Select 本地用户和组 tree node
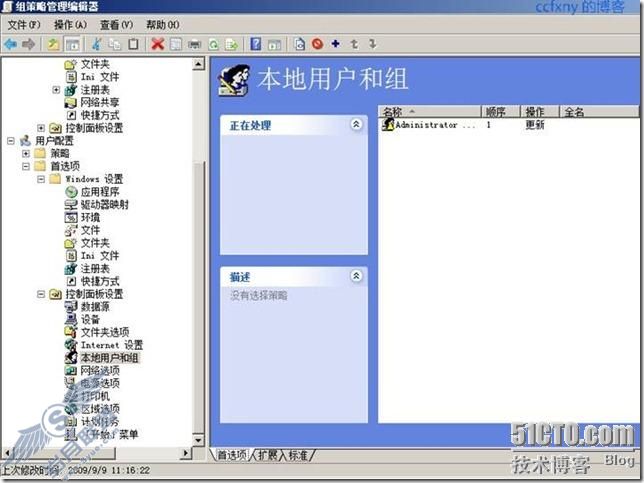Image resolution: width=644 pixels, height=483 pixels. (x=109, y=358)
